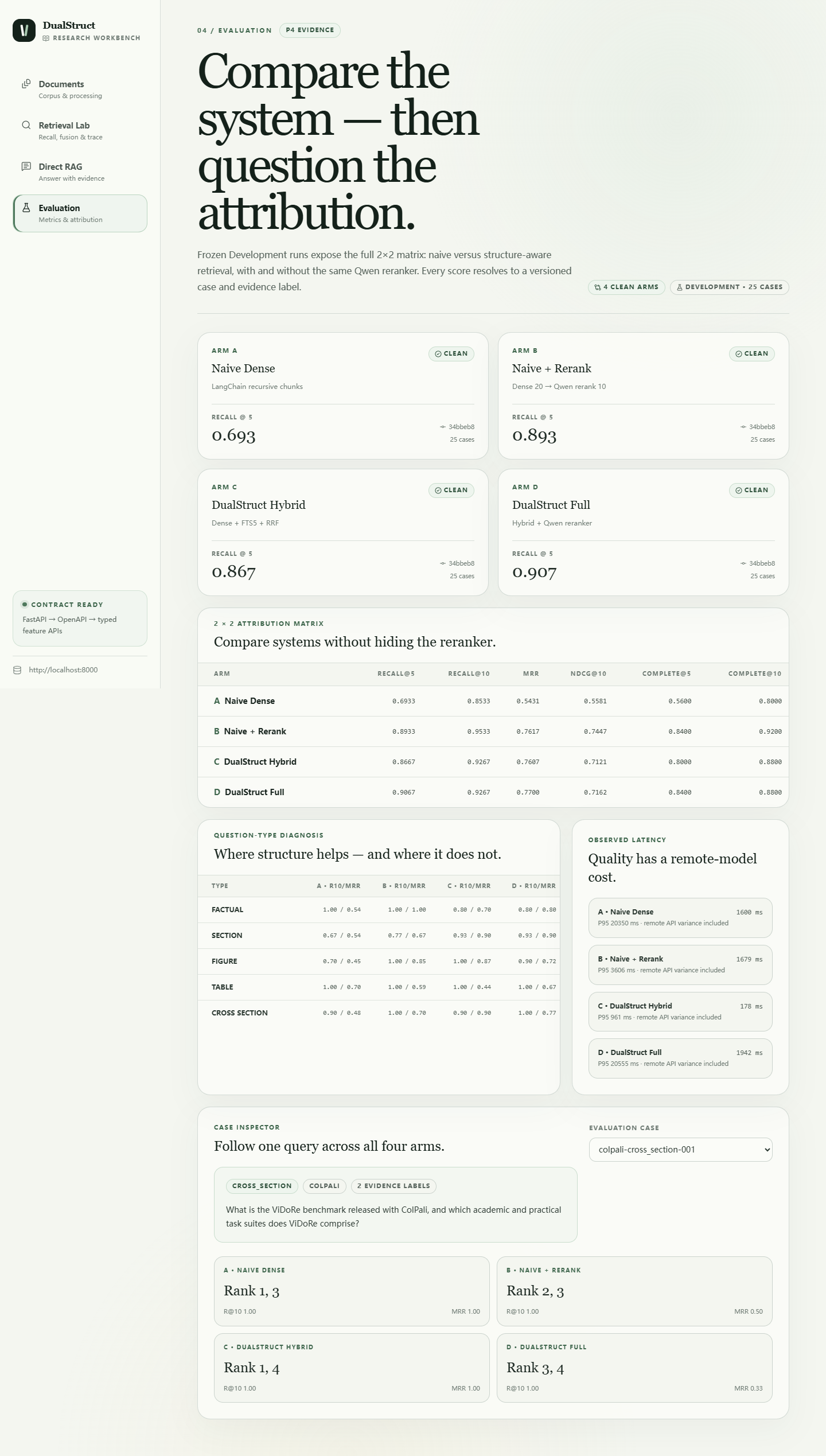Click the check icon in Arm D Clean badge

(739, 490)
